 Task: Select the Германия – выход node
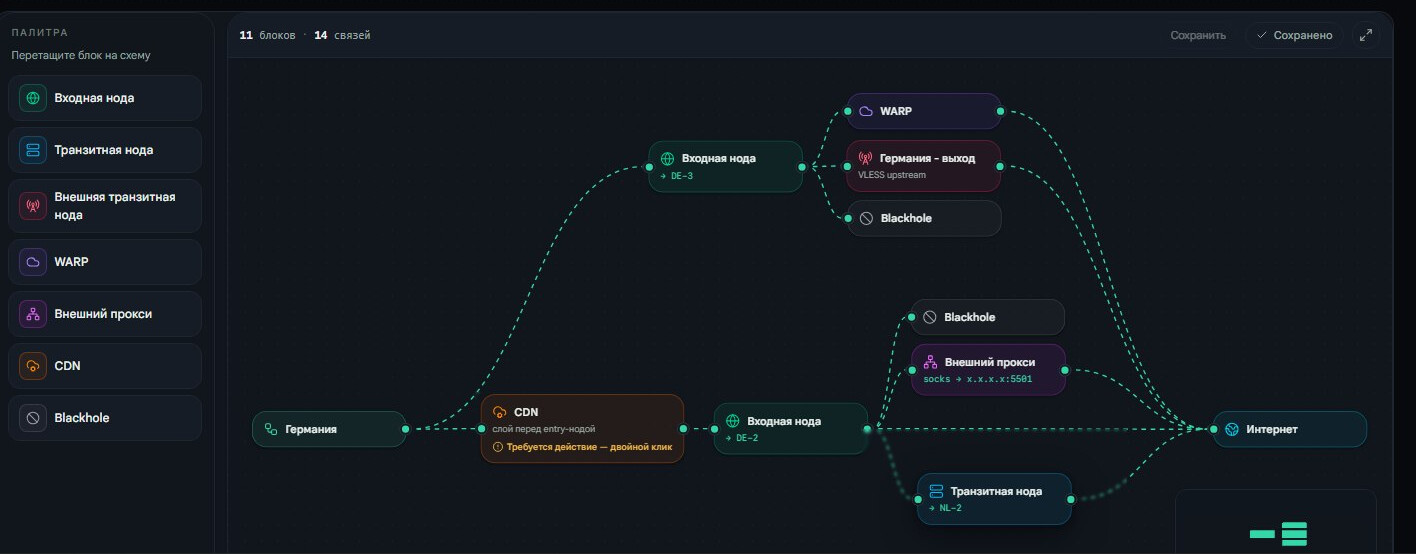924,166
